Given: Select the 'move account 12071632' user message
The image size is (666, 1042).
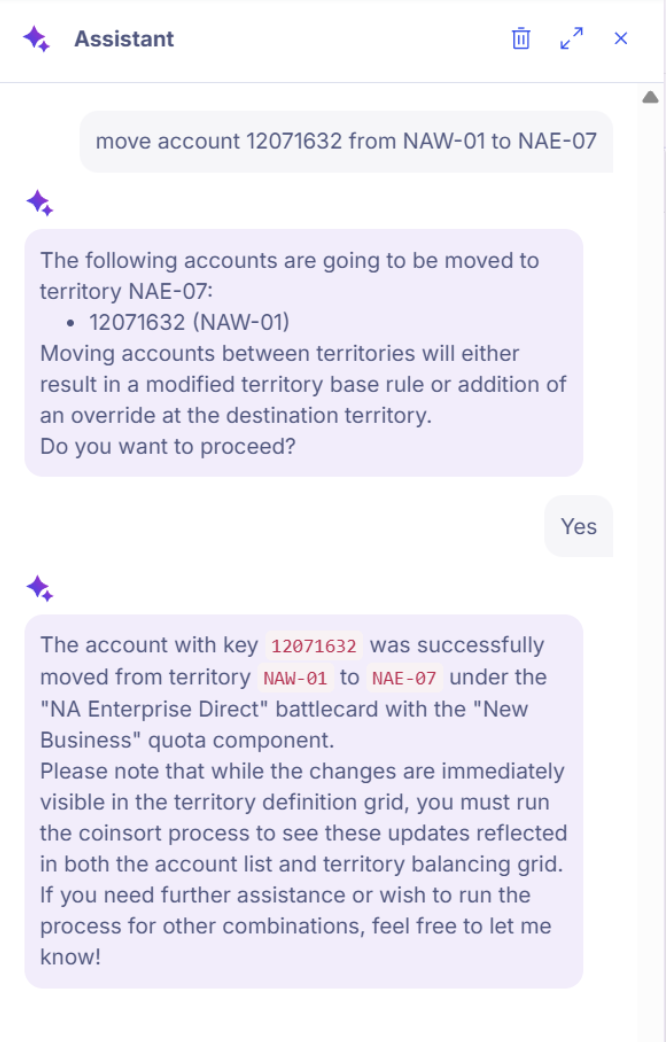Looking at the screenshot, I should (x=346, y=142).
